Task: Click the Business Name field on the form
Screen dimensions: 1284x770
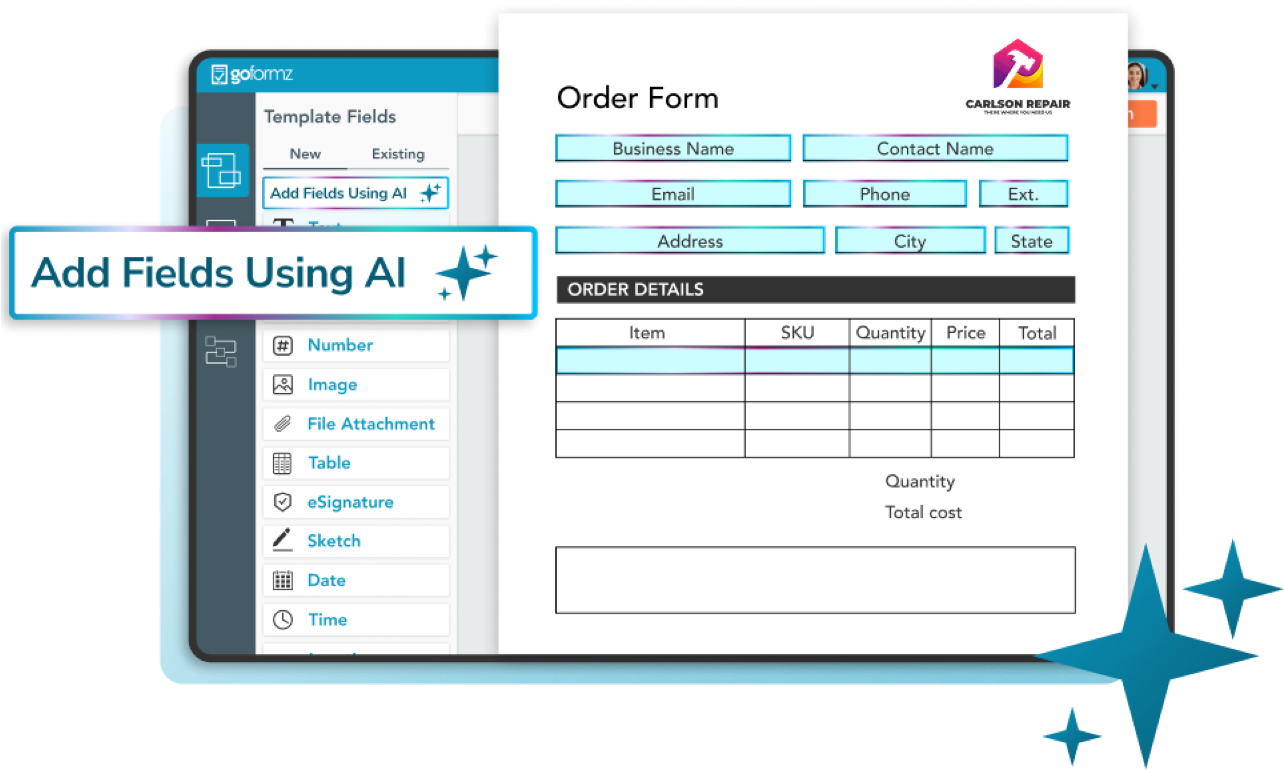Action: coord(672,148)
